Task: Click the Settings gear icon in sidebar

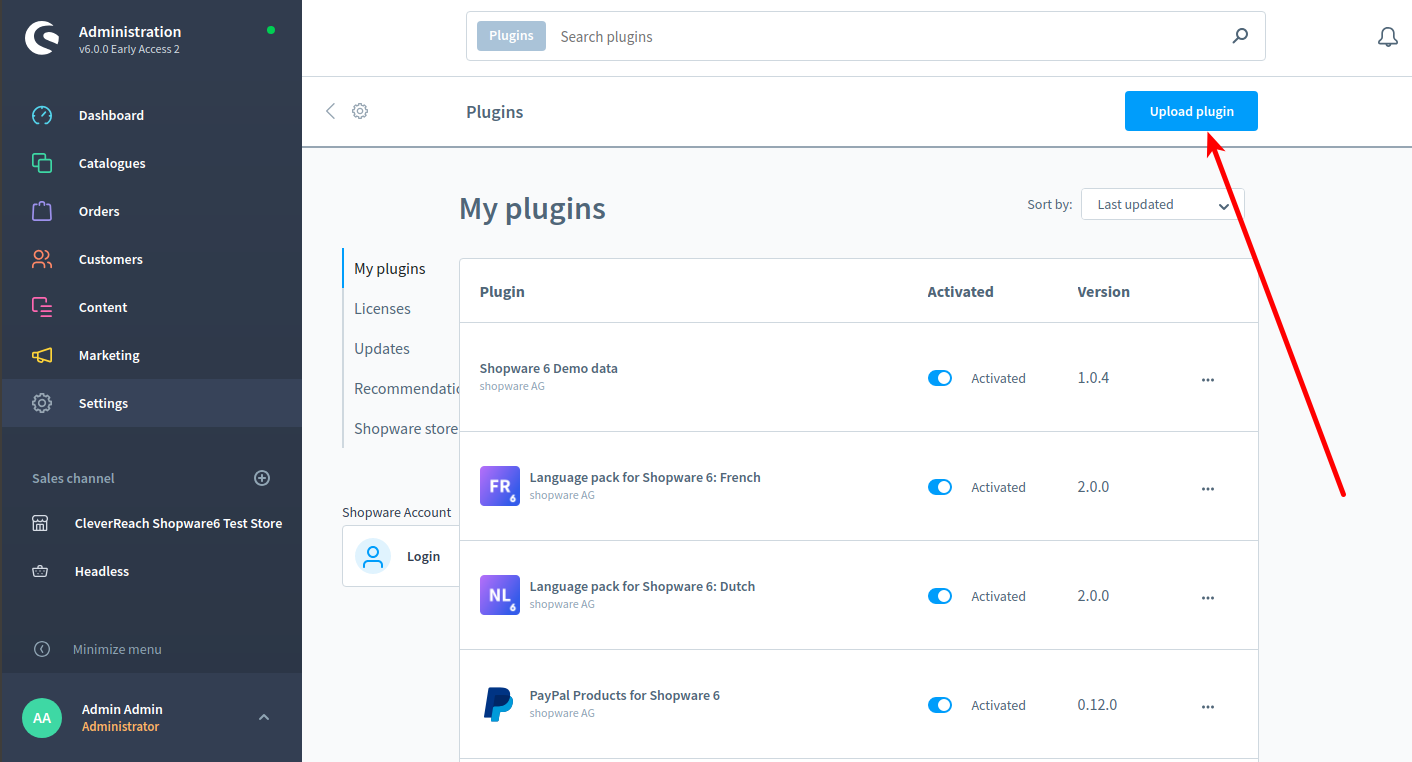Action: point(42,403)
